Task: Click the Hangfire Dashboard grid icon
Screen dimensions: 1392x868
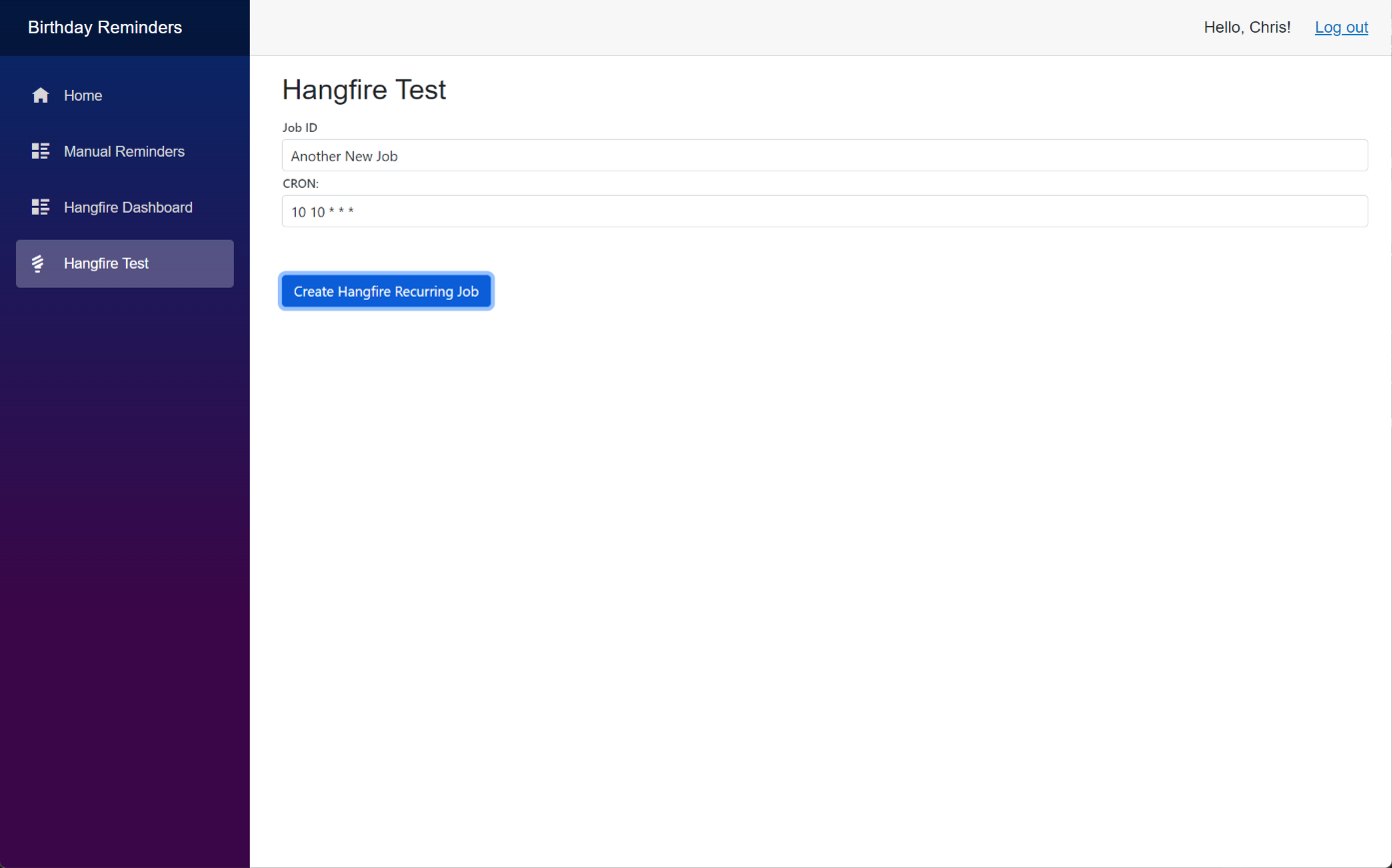Action: click(x=40, y=207)
